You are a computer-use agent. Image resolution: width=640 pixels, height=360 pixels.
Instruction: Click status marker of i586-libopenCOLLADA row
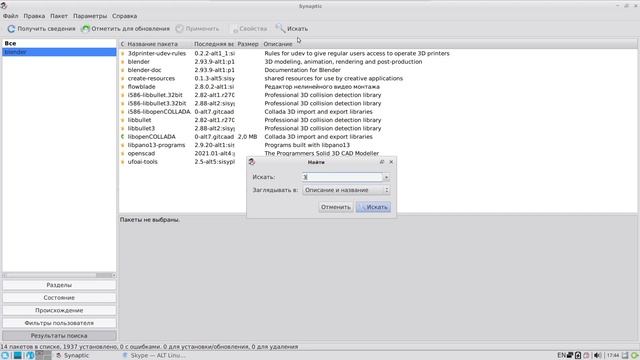(x=122, y=112)
